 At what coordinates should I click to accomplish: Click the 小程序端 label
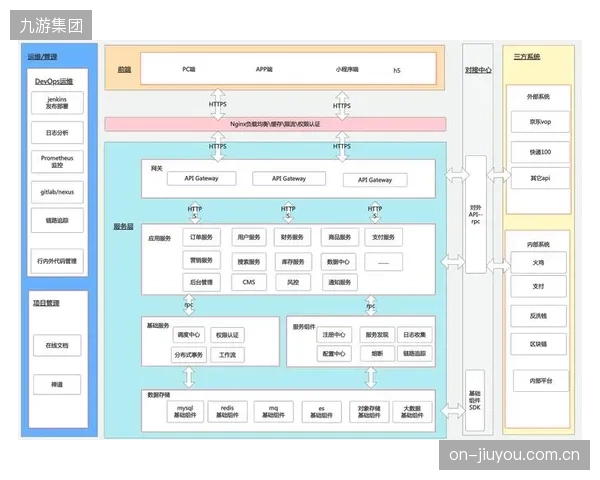click(x=347, y=69)
